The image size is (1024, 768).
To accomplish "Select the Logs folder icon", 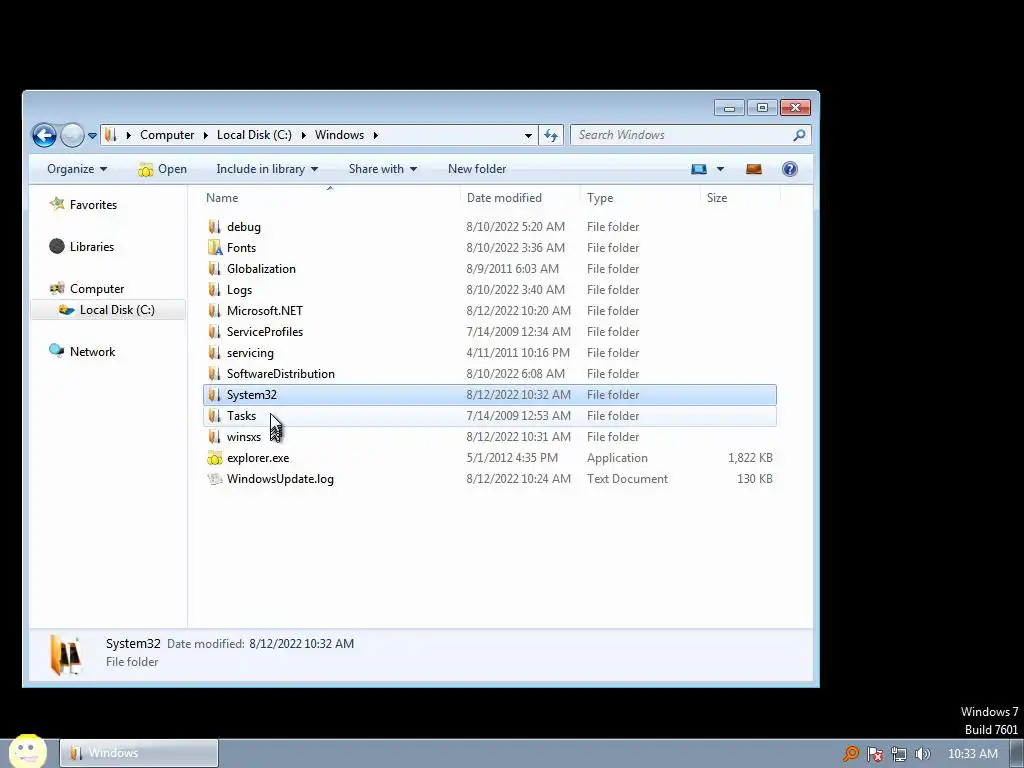I will pyautogui.click(x=215, y=289).
